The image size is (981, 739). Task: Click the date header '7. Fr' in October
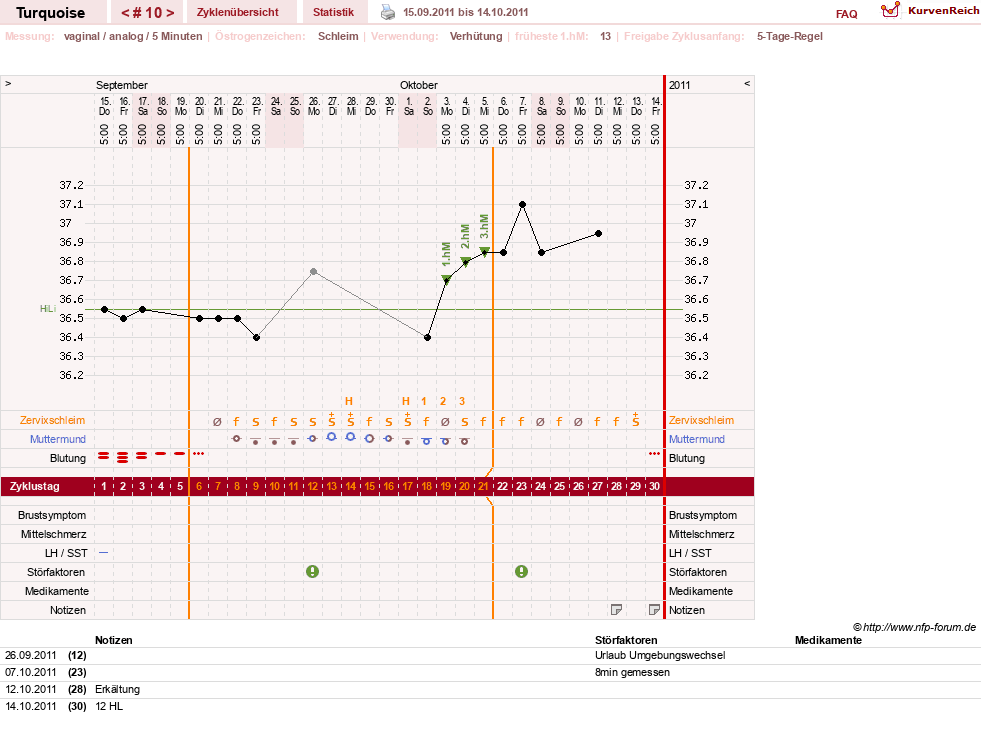(x=522, y=106)
